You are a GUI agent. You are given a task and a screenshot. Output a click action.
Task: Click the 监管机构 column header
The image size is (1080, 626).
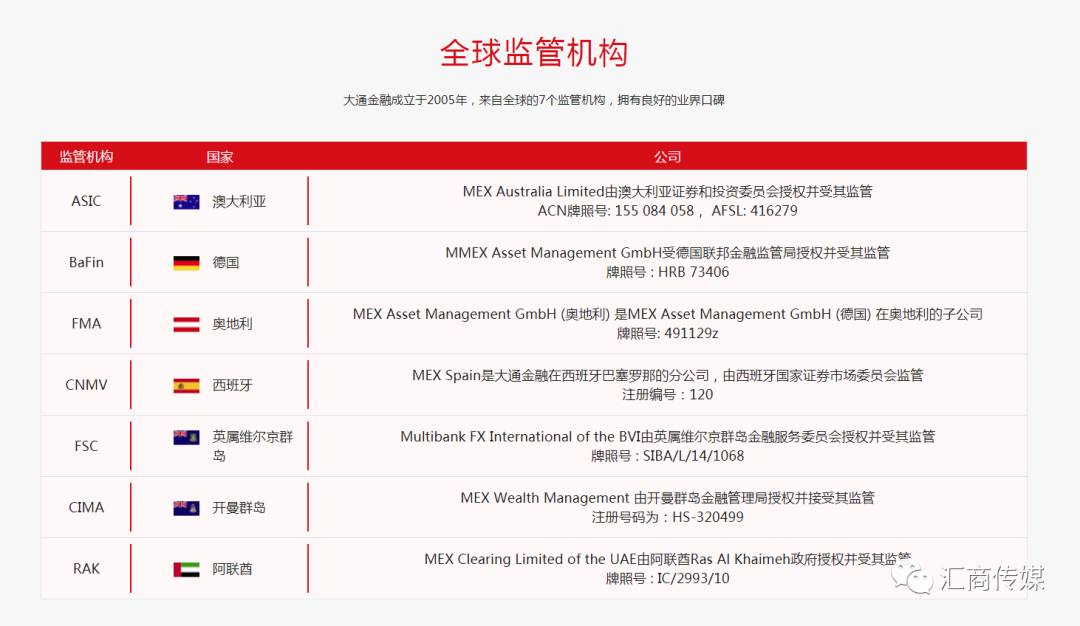[x=86, y=157]
